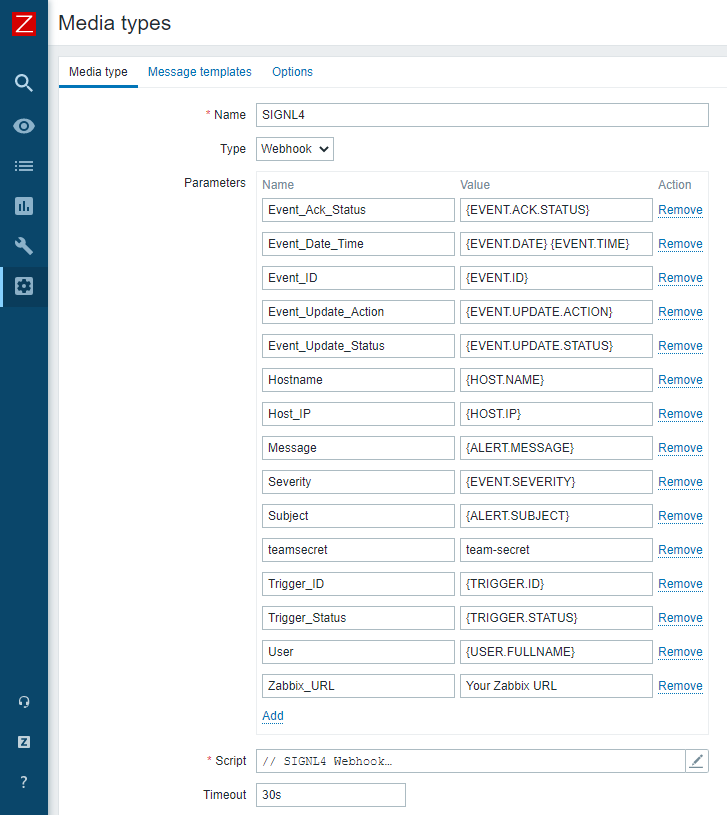Edit the {HOST.NAME} value field
Viewport: 727px width, 815px height.
556,380
